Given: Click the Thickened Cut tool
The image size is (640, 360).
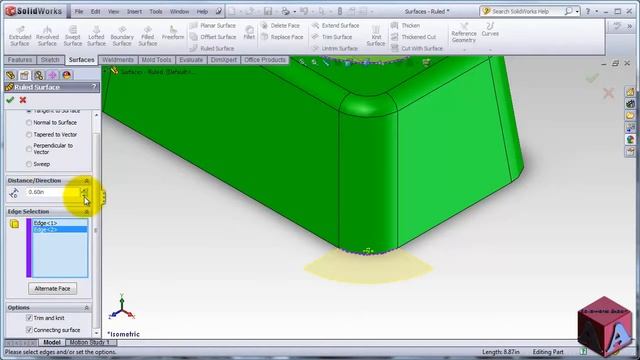Looking at the screenshot, I should point(413,37).
